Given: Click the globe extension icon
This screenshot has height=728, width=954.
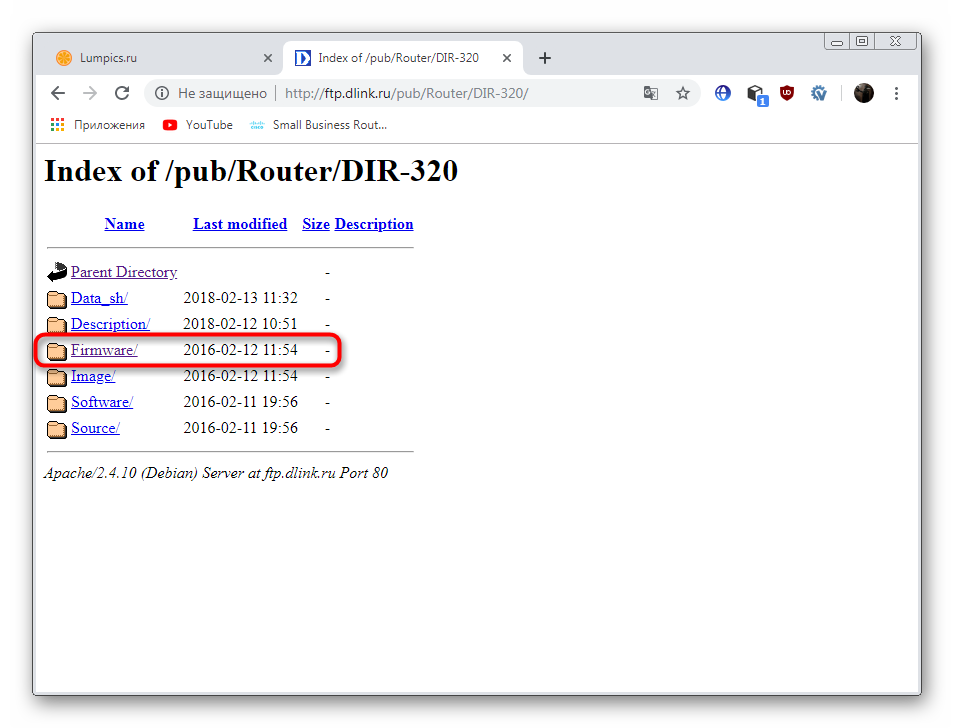Looking at the screenshot, I should [723, 93].
